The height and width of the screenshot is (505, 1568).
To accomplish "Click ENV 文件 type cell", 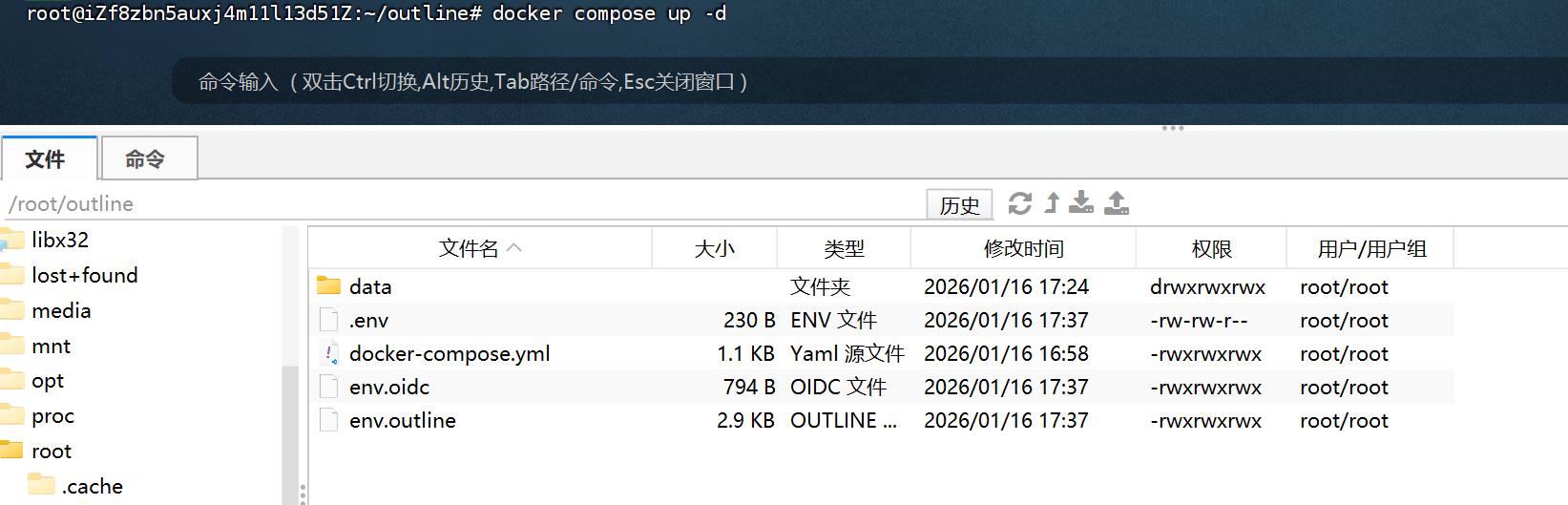I will [833, 320].
